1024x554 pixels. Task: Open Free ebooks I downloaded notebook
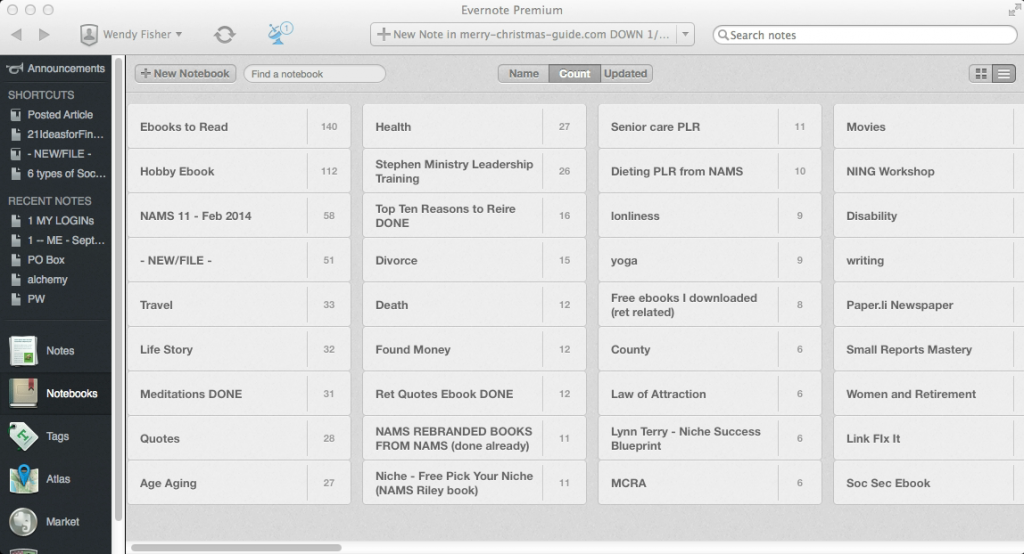710,304
